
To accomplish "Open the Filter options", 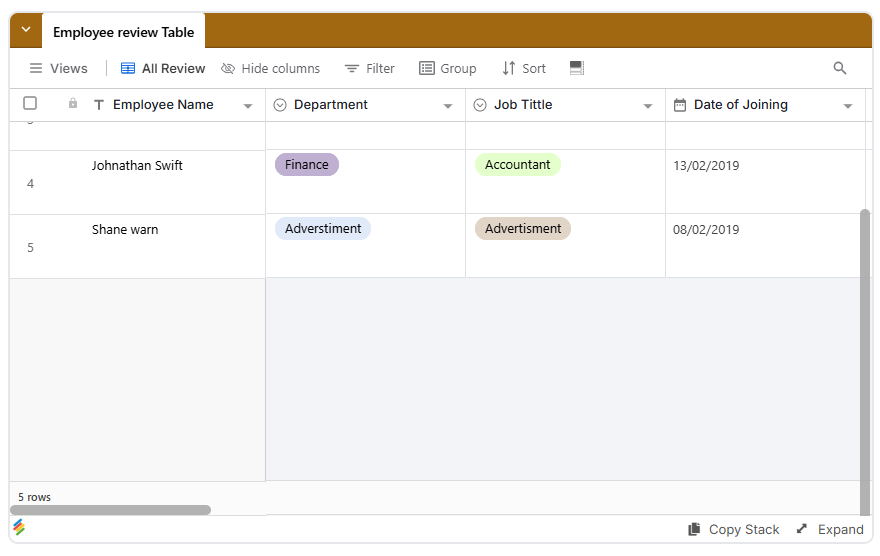I will click(x=369, y=68).
